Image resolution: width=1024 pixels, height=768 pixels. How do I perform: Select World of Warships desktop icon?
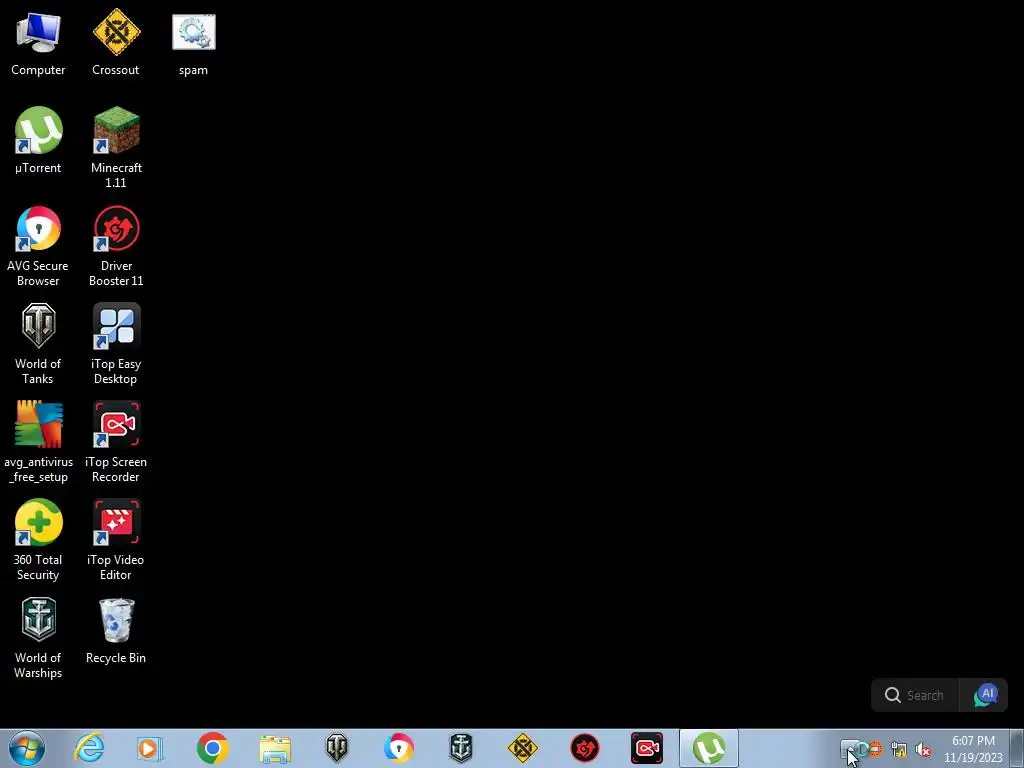pos(38,639)
